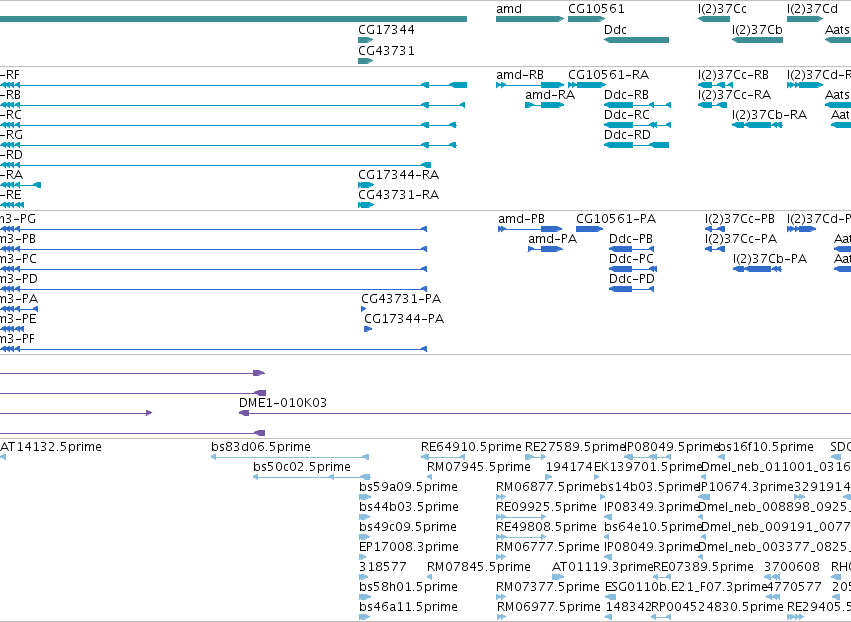
Task: Select the RM07377.5prime EST label
Action: coord(548,587)
